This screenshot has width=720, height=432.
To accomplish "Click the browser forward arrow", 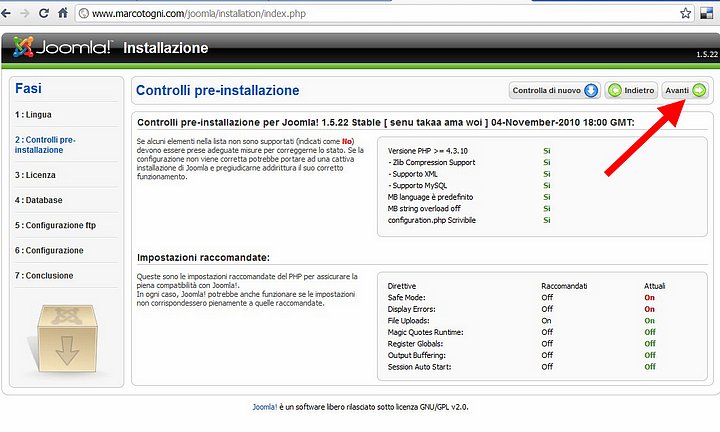I will point(25,13).
